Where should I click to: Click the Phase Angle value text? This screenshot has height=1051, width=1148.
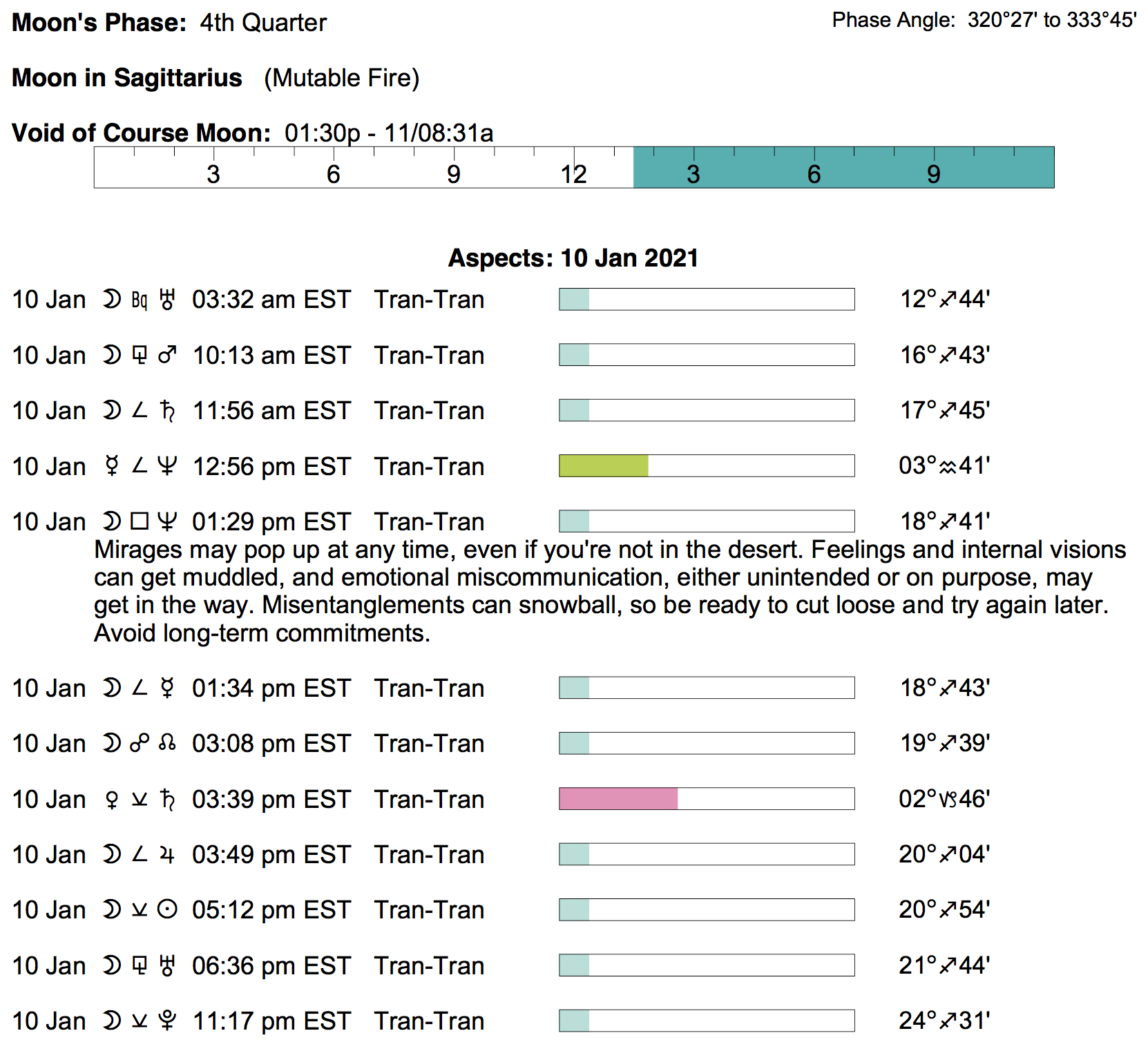tap(1051, 20)
